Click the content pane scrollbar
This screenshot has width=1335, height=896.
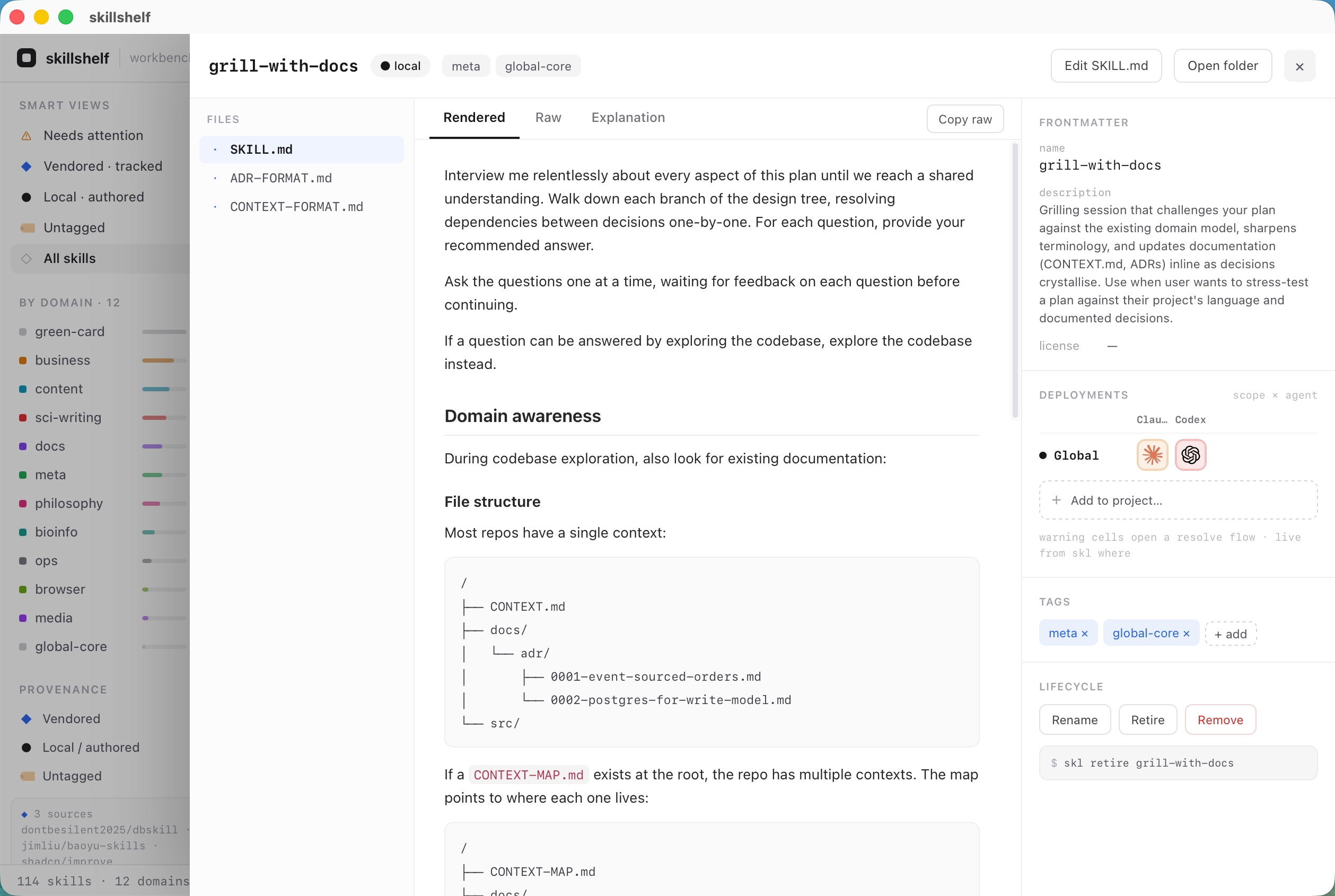(x=1015, y=280)
